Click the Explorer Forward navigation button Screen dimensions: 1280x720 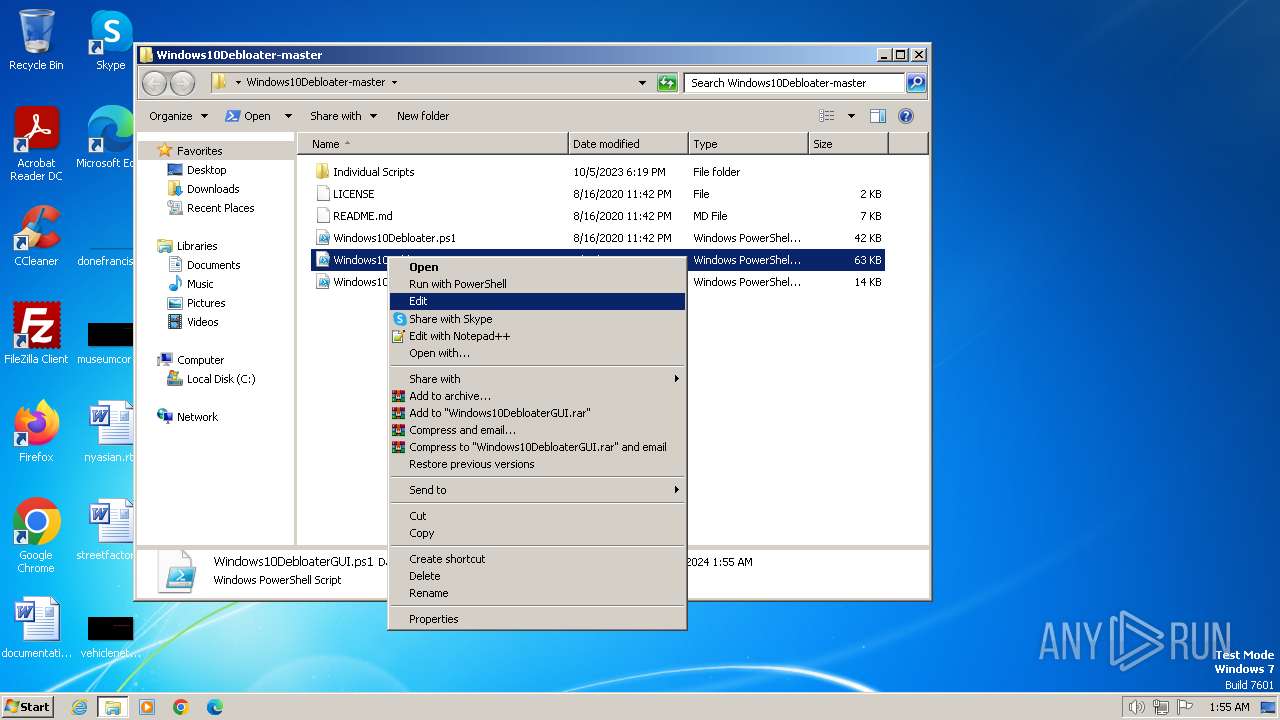tap(182, 83)
